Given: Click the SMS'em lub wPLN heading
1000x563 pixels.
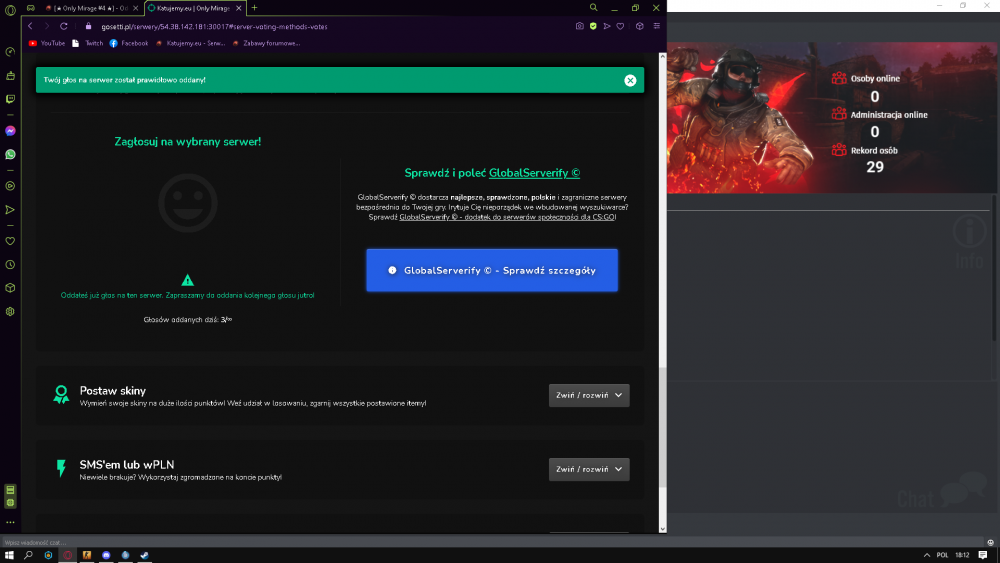Looking at the screenshot, I should [x=127, y=465].
